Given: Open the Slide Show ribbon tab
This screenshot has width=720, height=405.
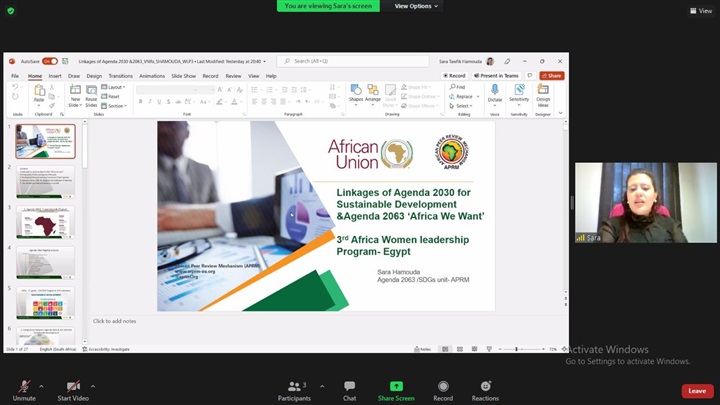Looking at the screenshot, I should 183,76.
